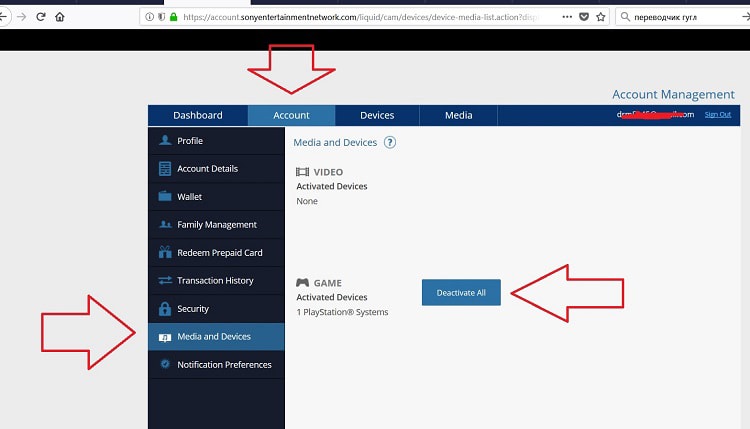Click the GAME controller icon

[302, 283]
